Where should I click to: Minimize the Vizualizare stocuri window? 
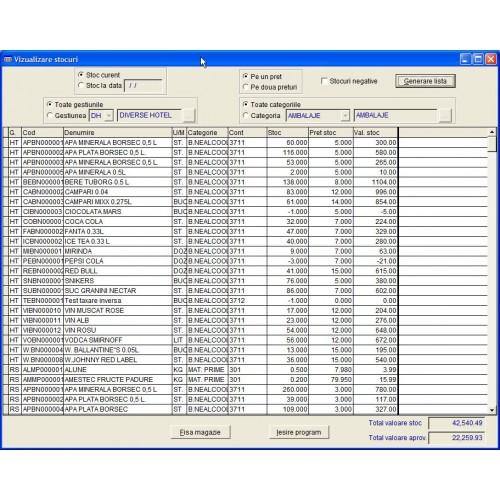[465, 59]
